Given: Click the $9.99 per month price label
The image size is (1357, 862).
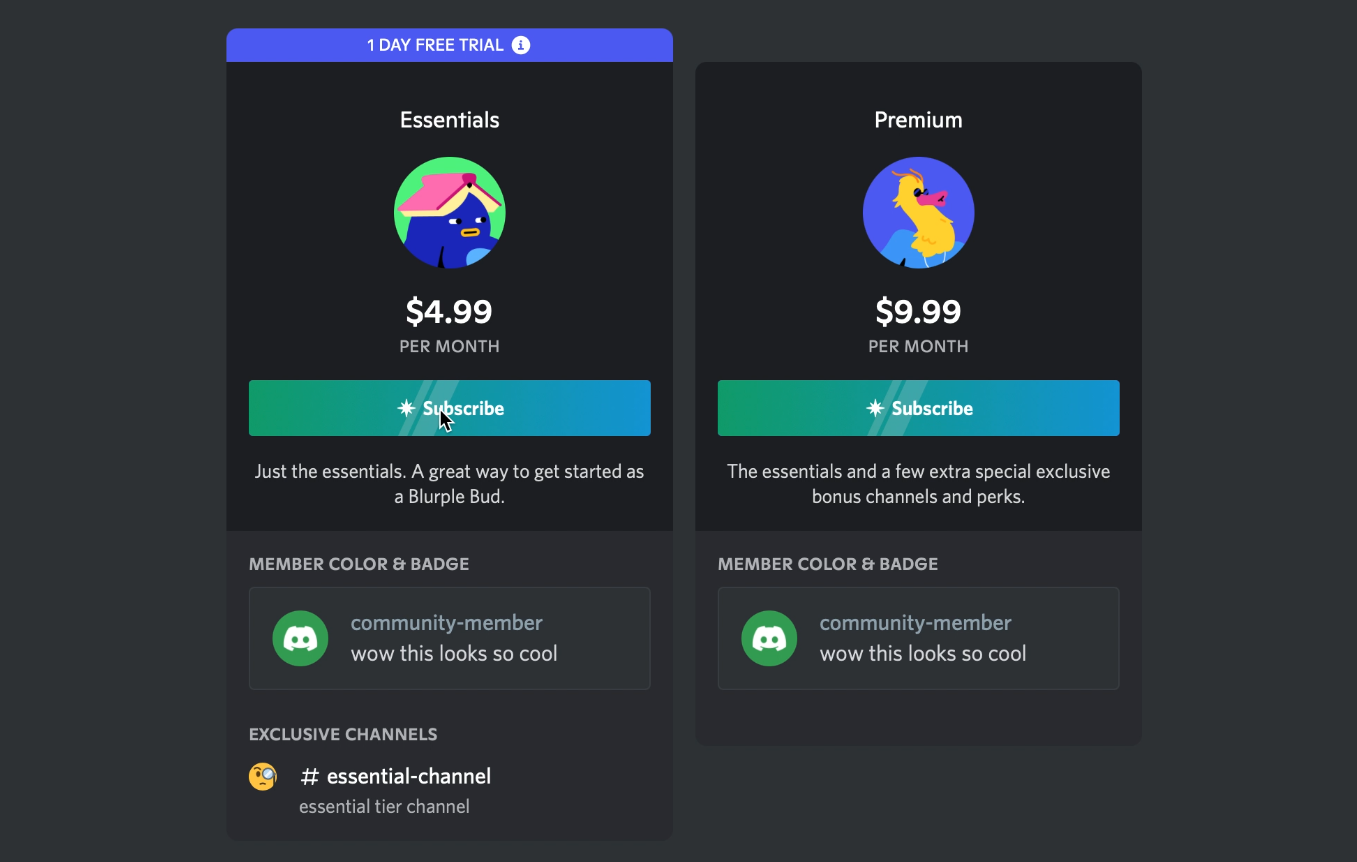Looking at the screenshot, I should (x=917, y=312).
